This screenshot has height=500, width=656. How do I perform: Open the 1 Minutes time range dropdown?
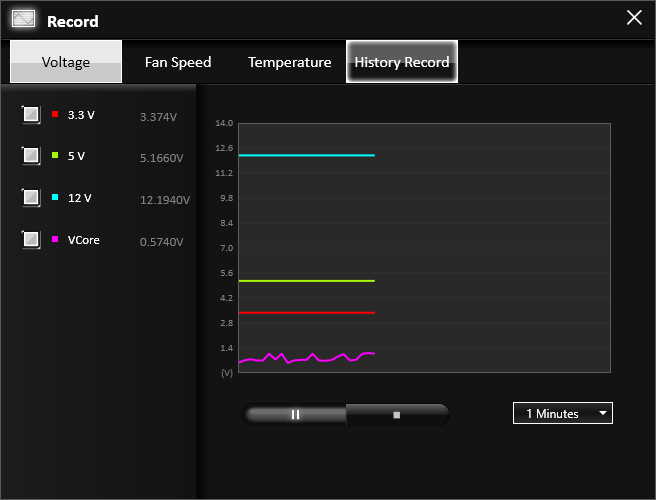pos(562,413)
